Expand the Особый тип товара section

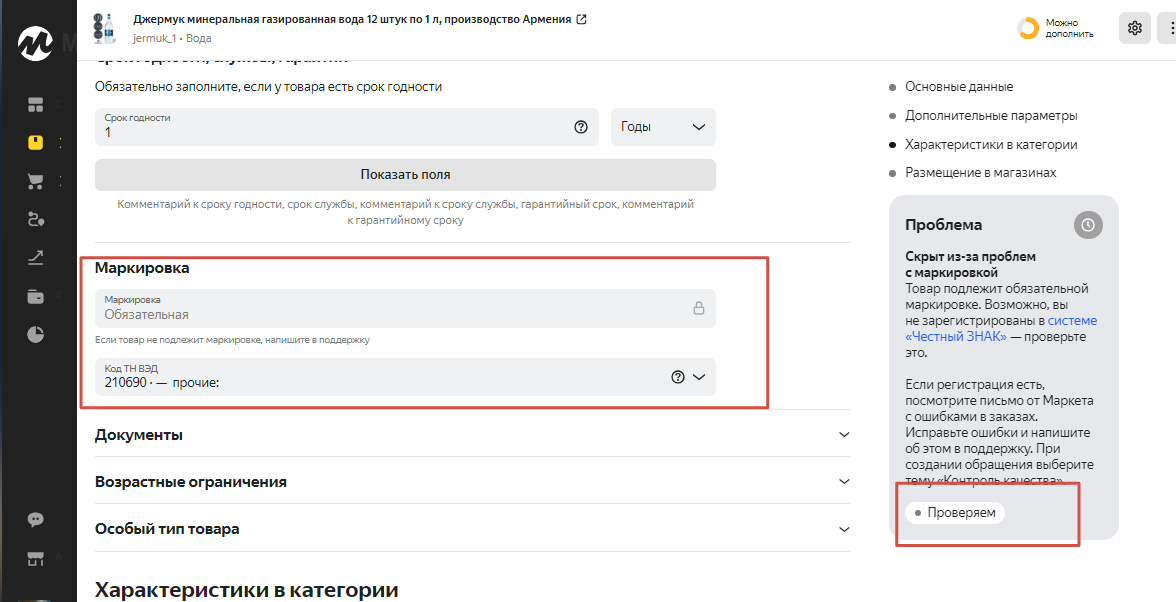coord(472,529)
